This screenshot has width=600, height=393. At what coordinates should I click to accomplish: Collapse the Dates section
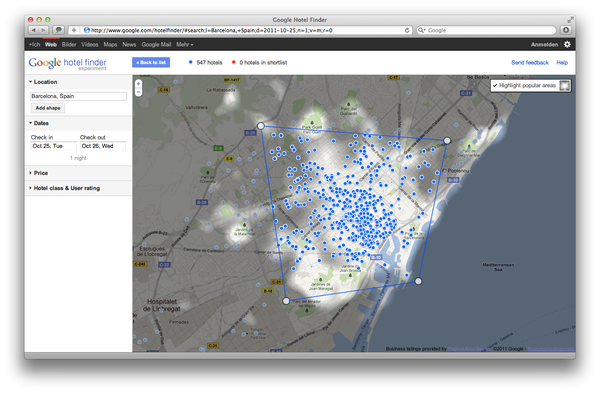(x=39, y=123)
